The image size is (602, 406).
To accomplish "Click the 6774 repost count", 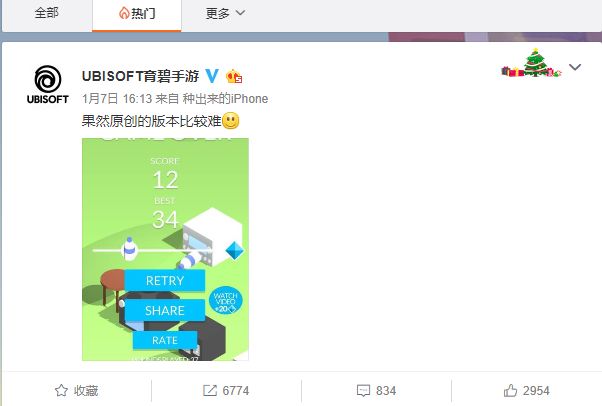I will click(x=236, y=391).
